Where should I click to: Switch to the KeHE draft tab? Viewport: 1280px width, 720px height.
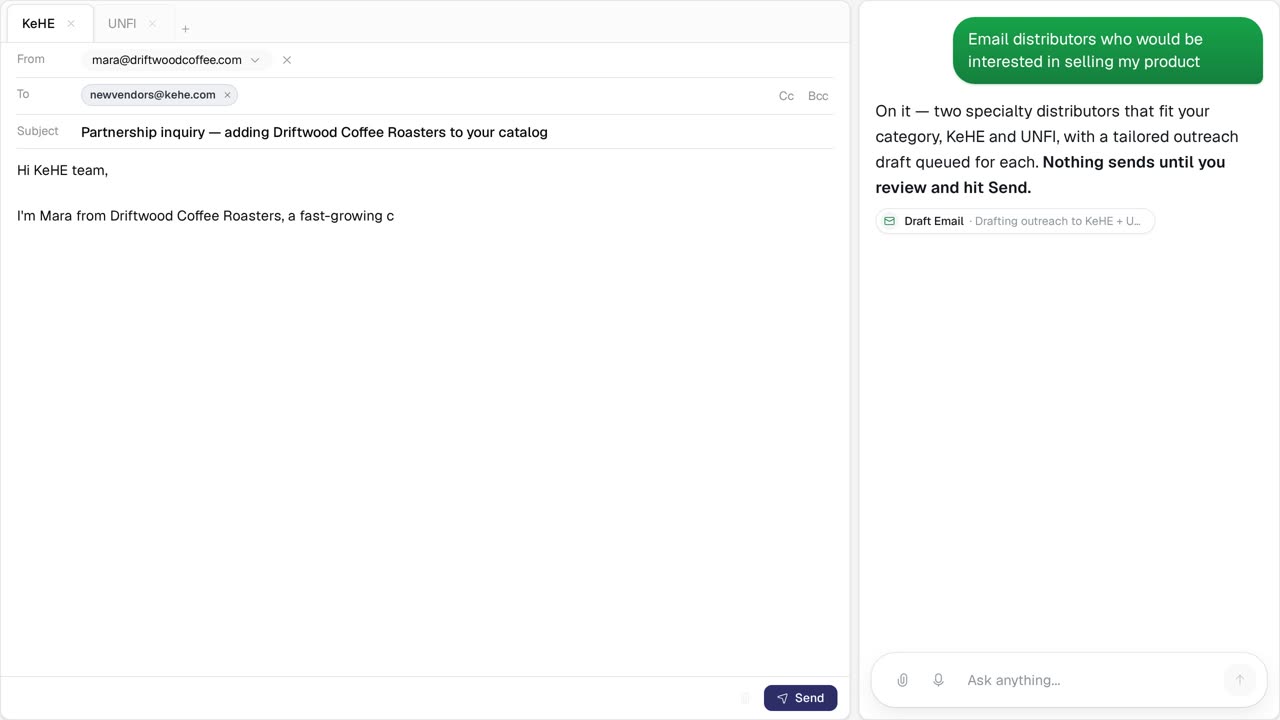click(49, 23)
